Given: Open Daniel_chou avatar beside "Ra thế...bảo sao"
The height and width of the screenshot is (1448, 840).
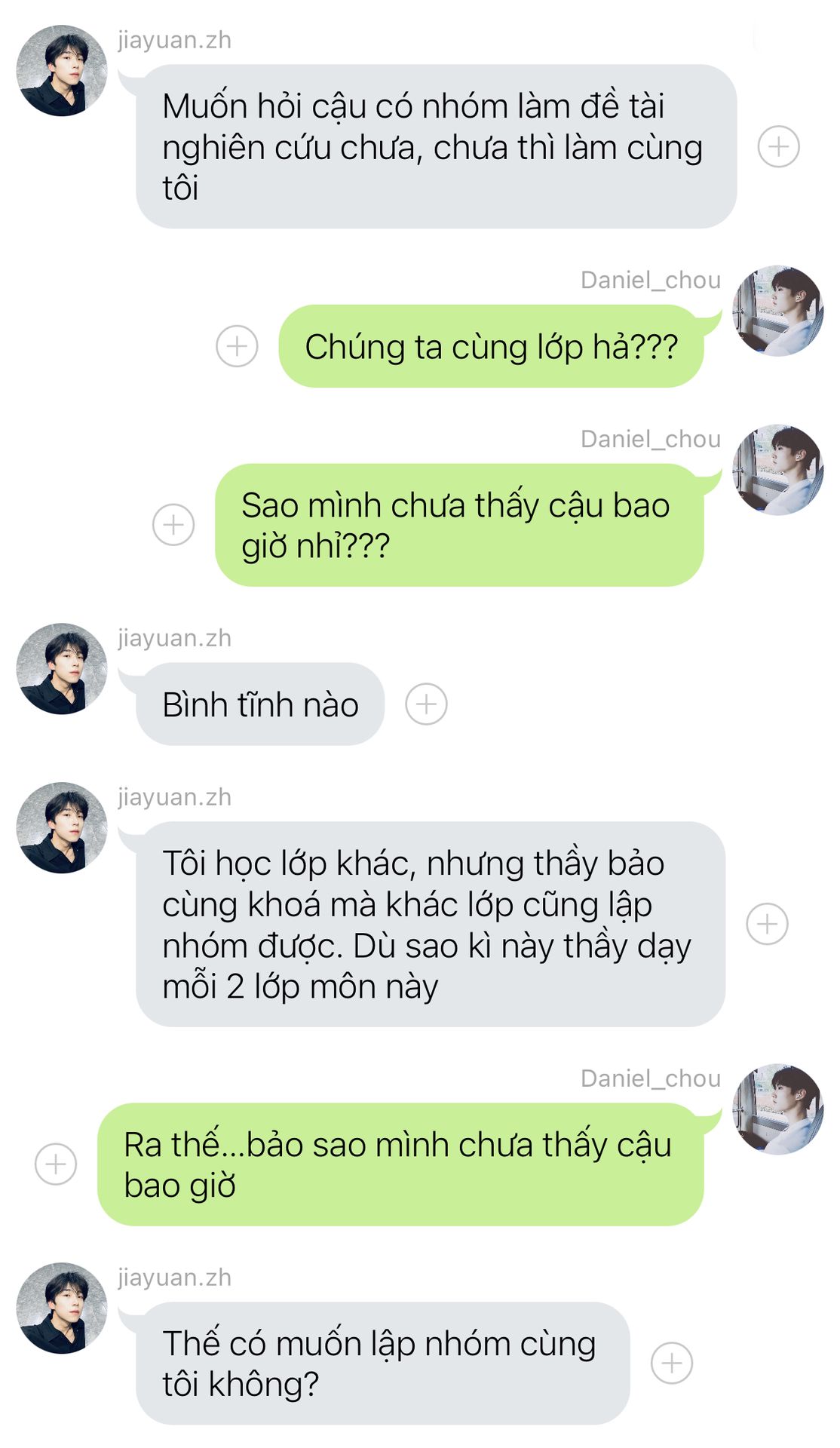Looking at the screenshot, I should click(777, 1109).
